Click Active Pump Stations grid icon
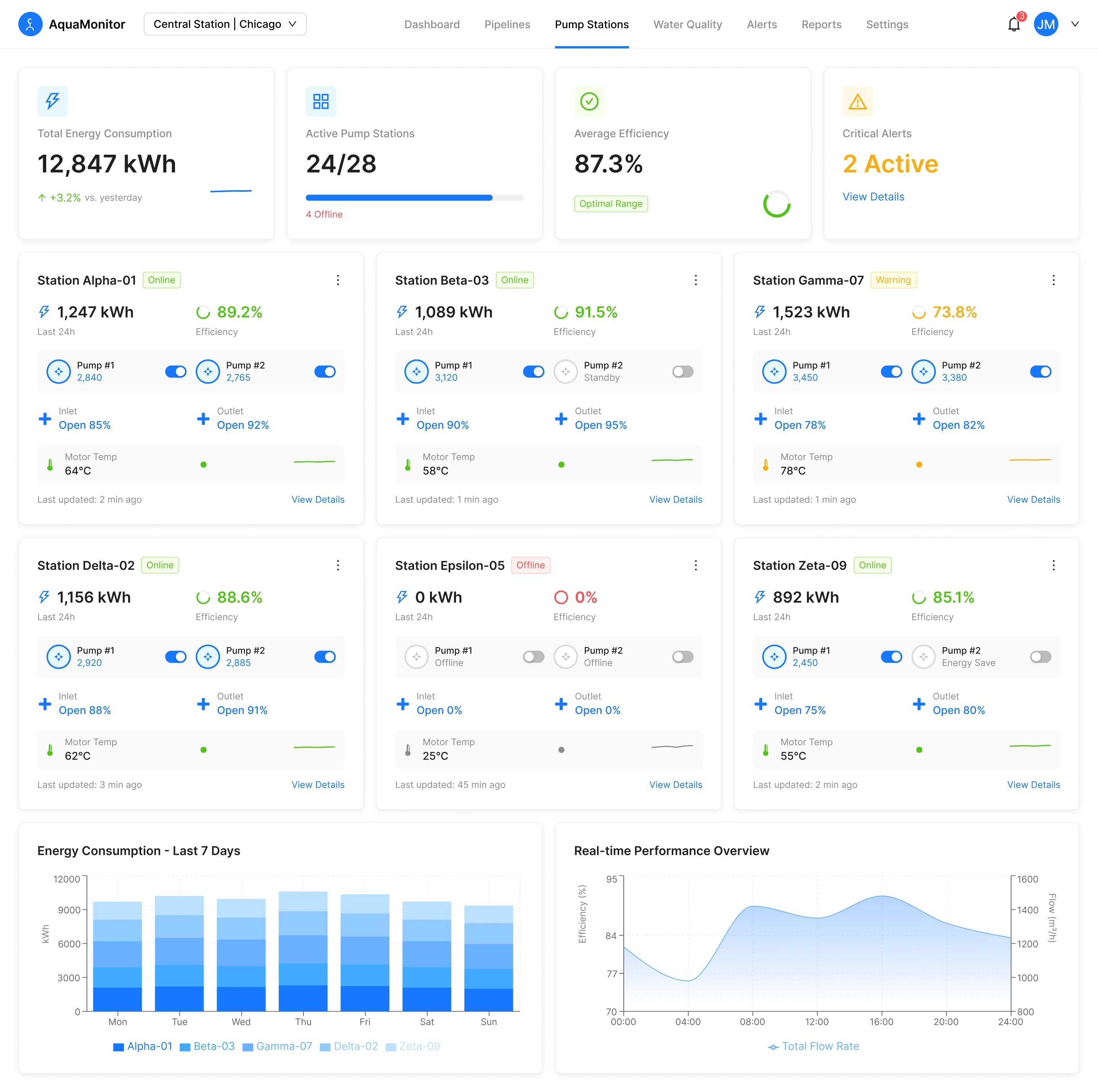Screen dimensions: 1098x1092 click(x=321, y=102)
